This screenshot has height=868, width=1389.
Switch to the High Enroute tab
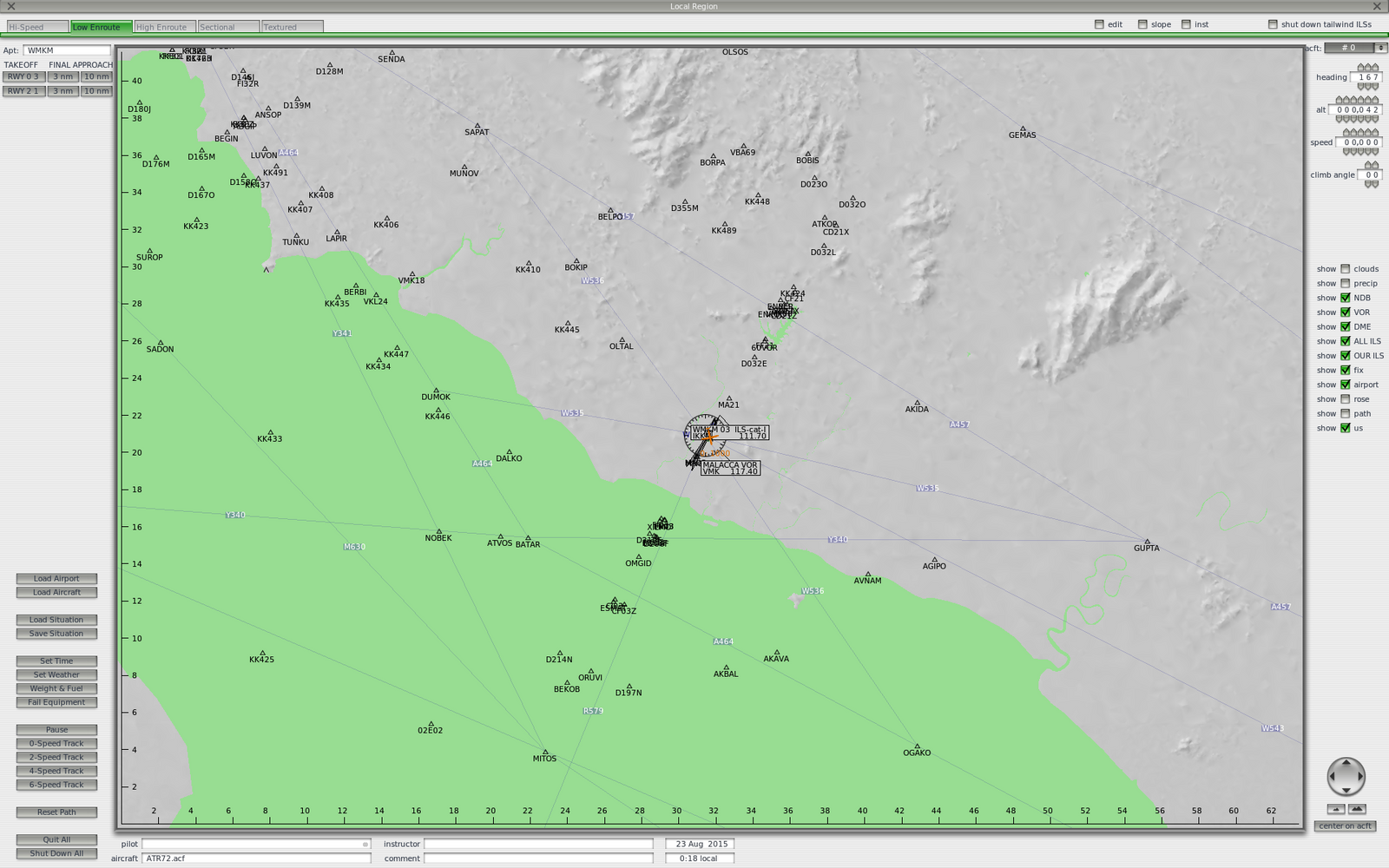click(165, 27)
